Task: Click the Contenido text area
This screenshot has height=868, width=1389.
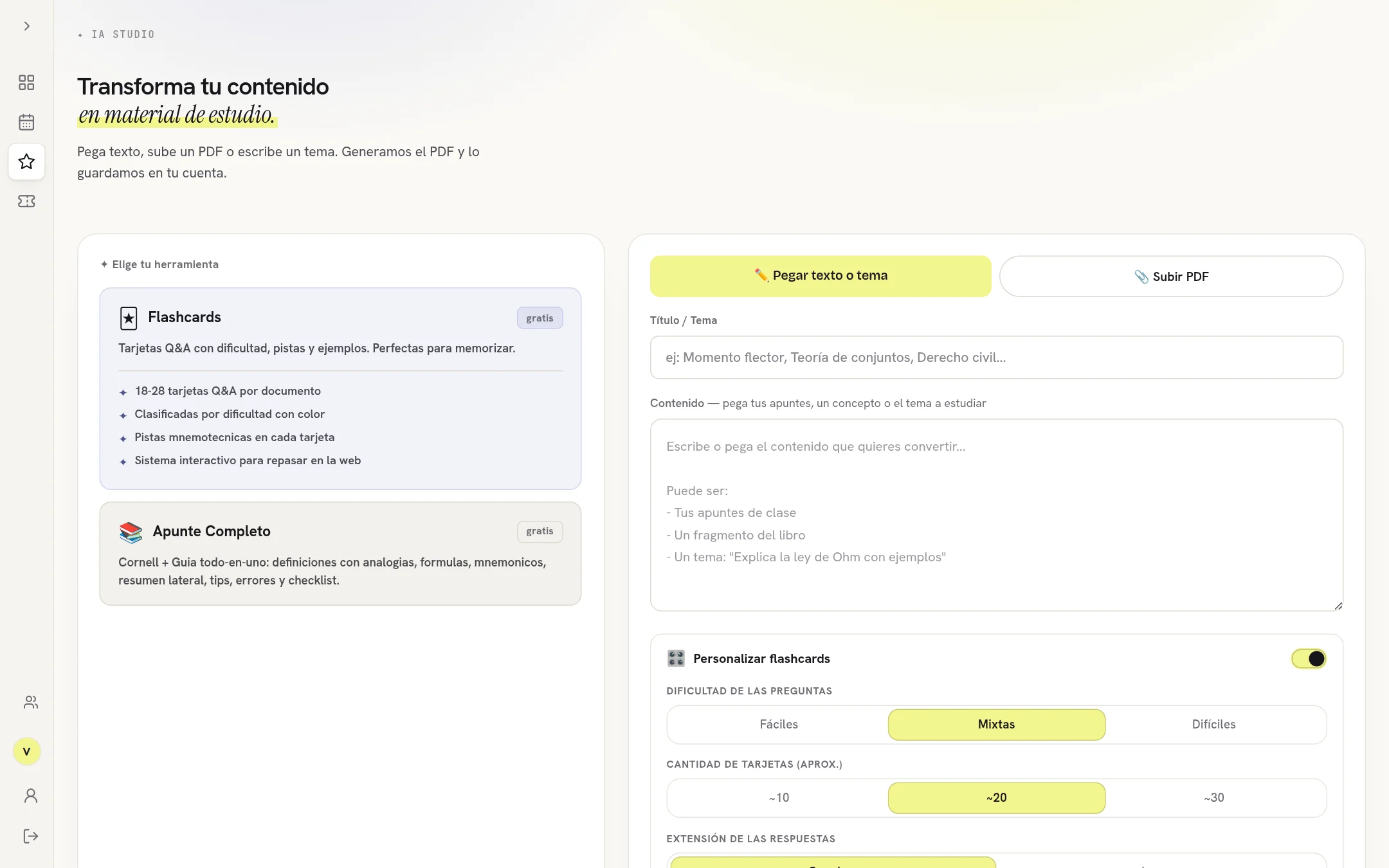Action: click(x=996, y=515)
